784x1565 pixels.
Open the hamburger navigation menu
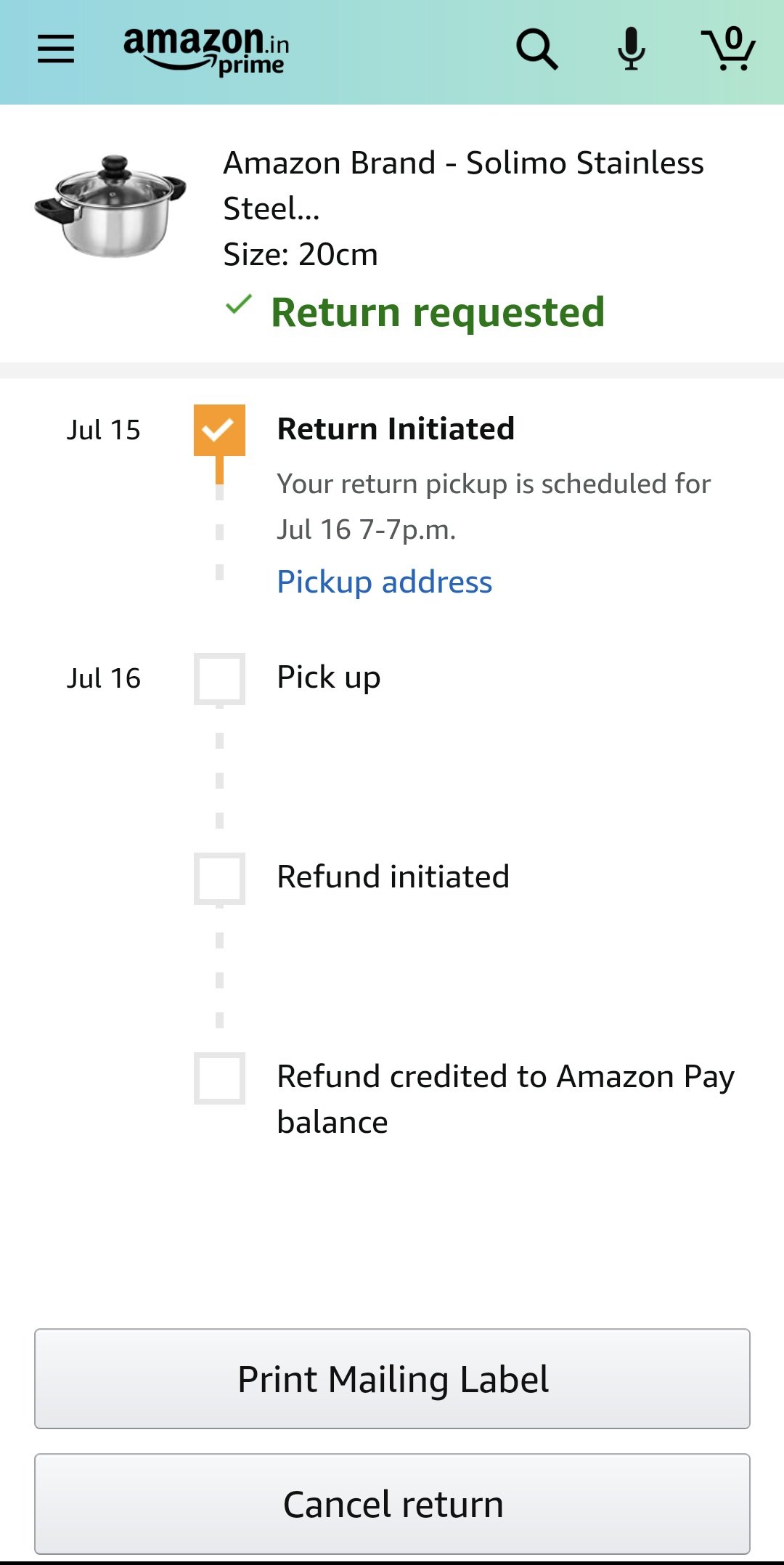pyautogui.click(x=56, y=49)
